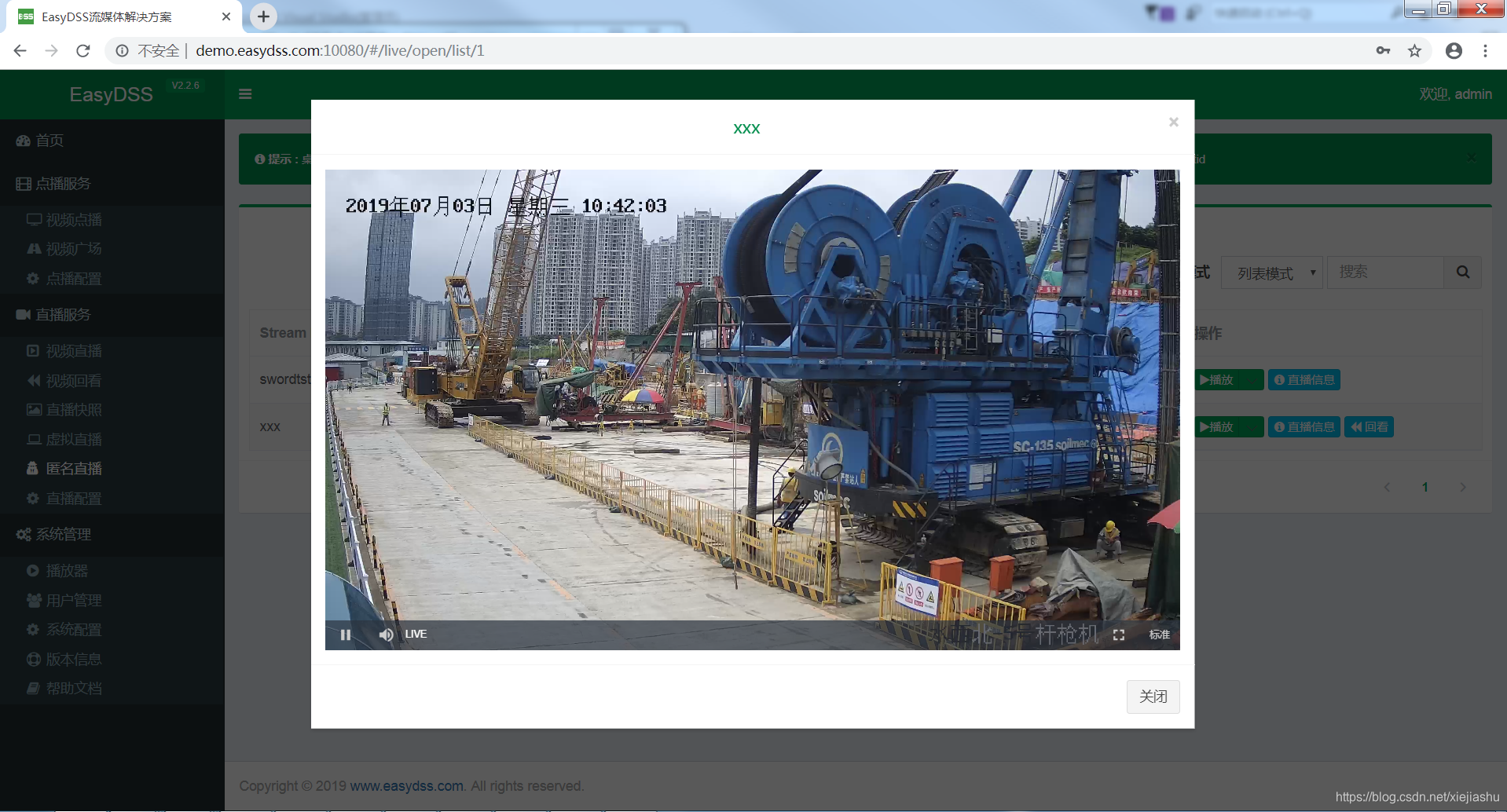
Task: Change quality via 标准 label
Action: click(1160, 635)
